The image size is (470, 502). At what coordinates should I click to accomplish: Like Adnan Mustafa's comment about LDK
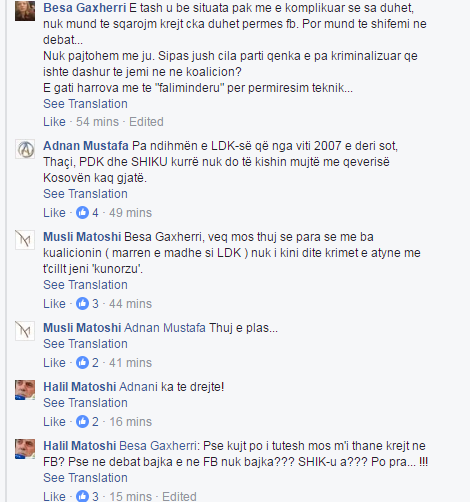54,213
